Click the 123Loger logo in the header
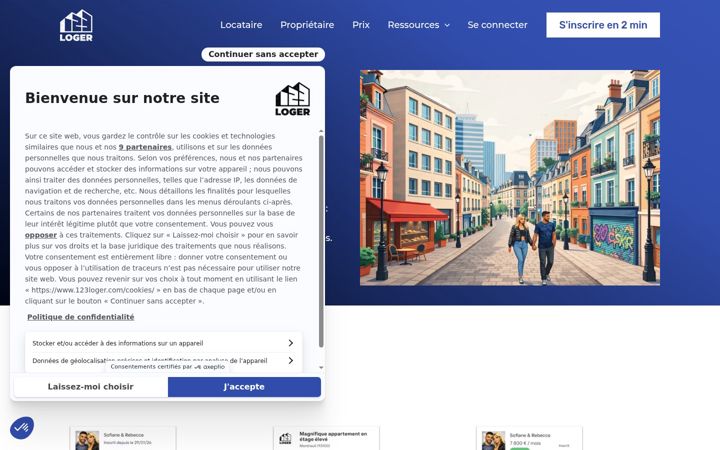This screenshot has width=720, height=450. 76,26
